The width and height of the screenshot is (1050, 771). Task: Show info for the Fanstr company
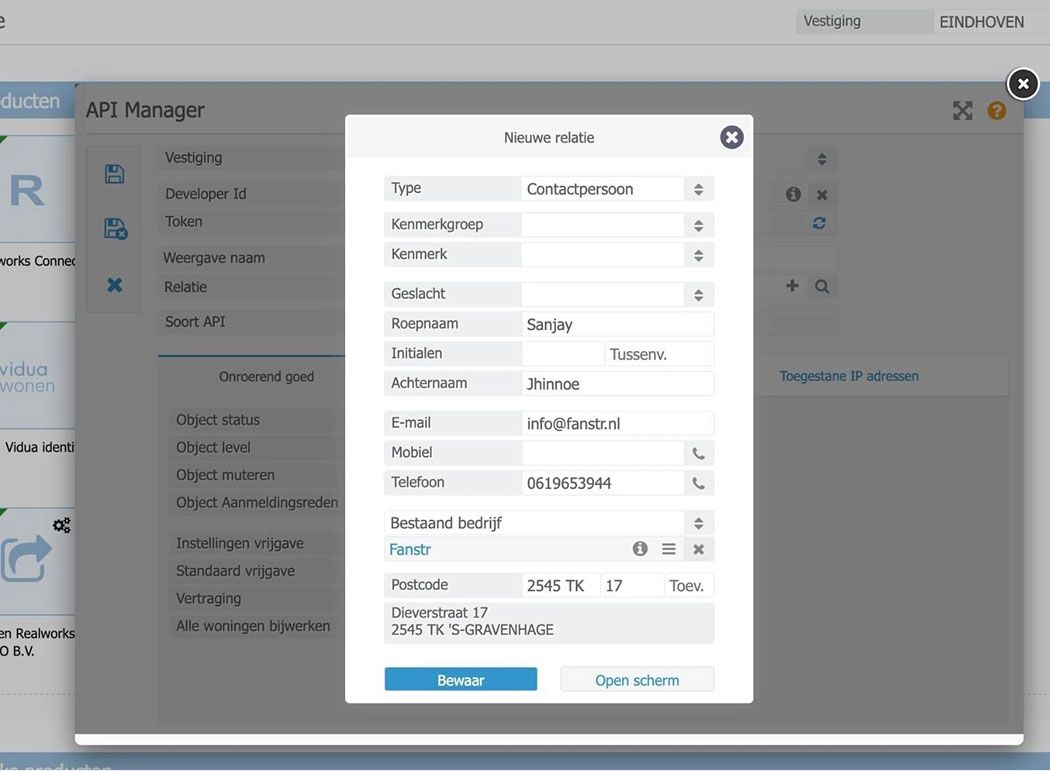click(640, 549)
